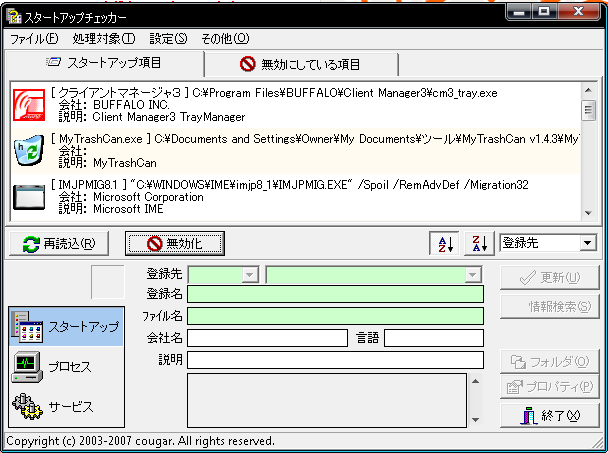Click the multiline box scroll-down arrow

click(x=476, y=420)
